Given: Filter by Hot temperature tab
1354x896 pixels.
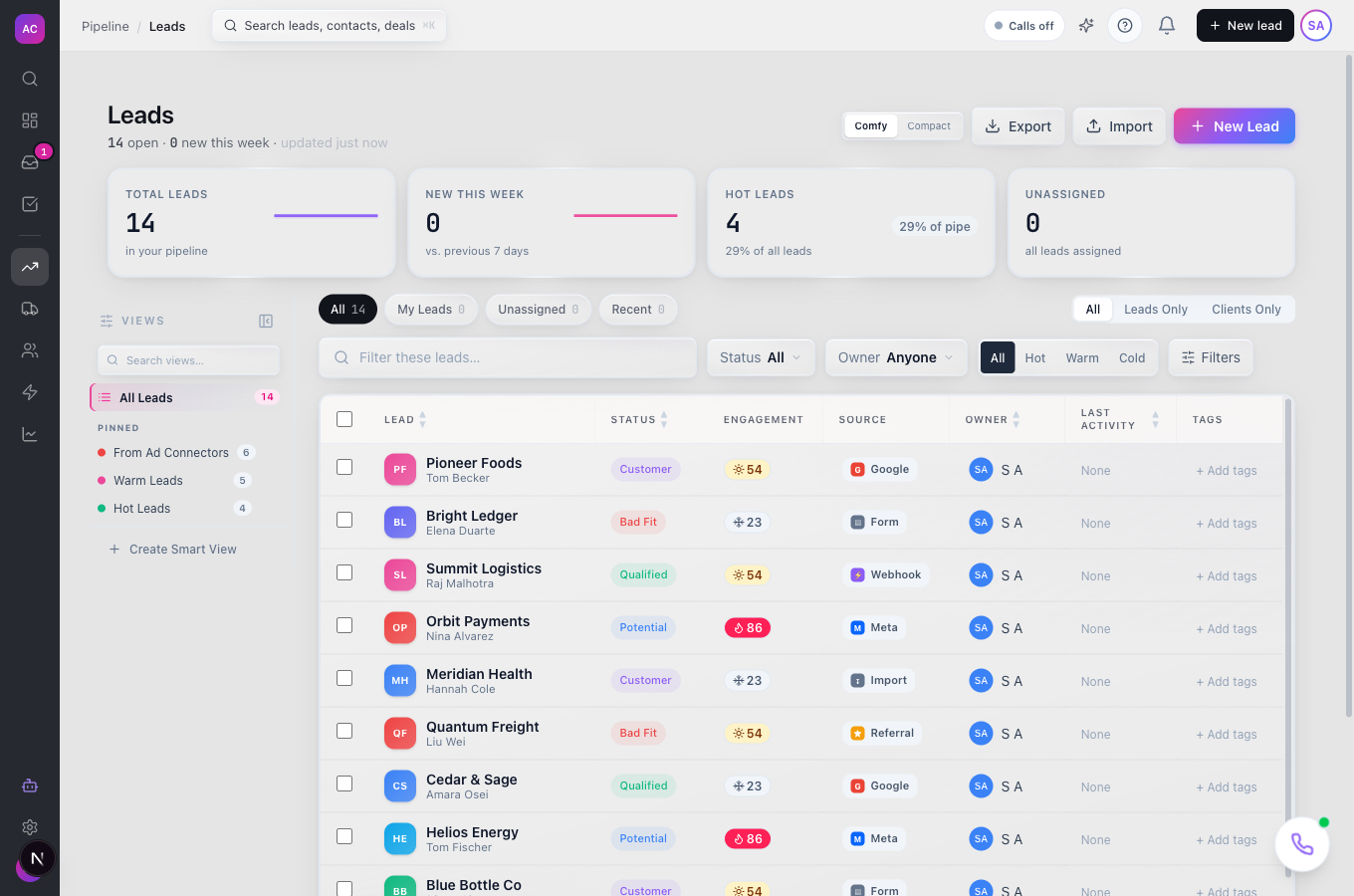Looking at the screenshot, I should [x=1035, y=358].
